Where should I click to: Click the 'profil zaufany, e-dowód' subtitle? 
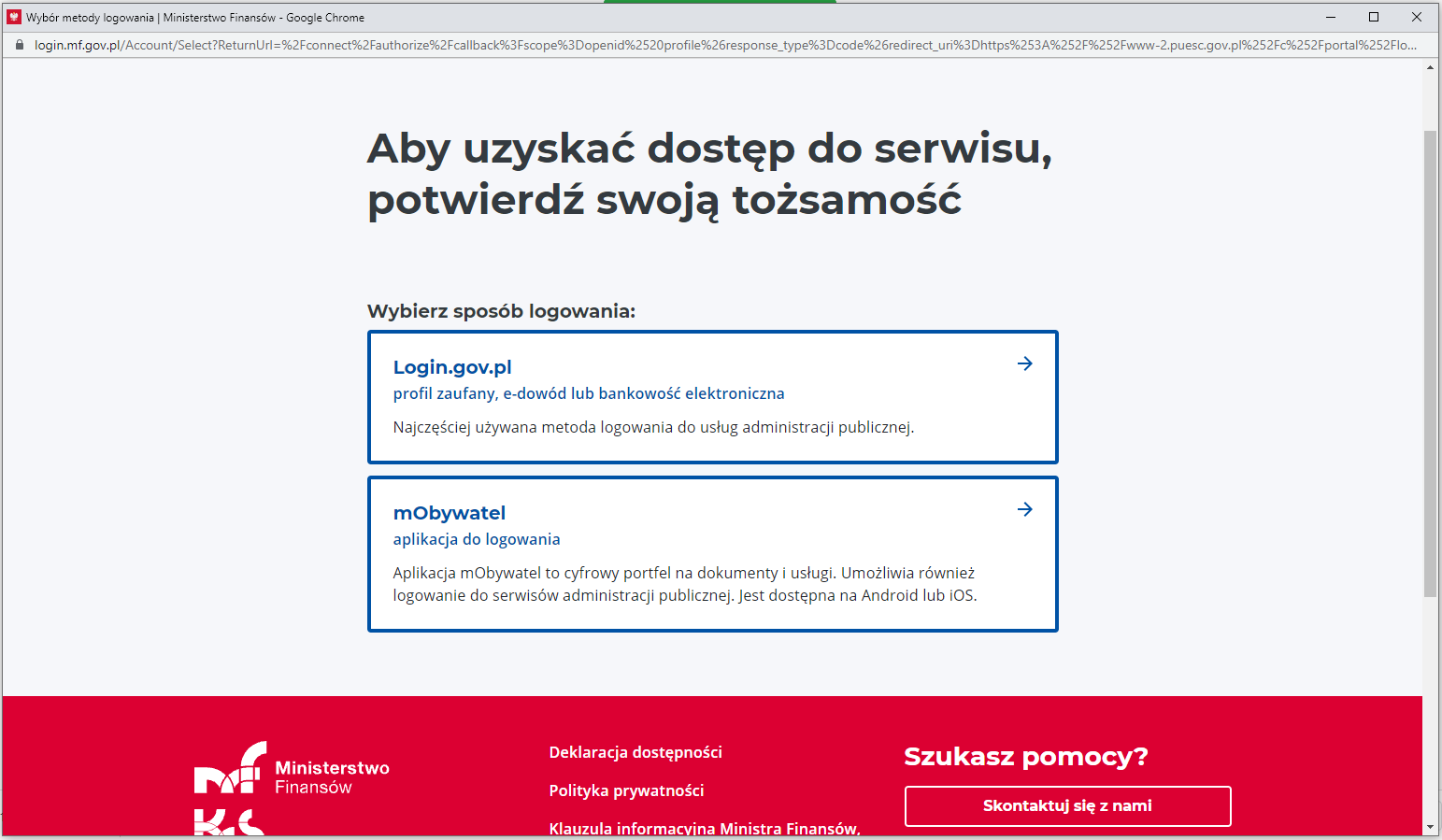point(588,393)
